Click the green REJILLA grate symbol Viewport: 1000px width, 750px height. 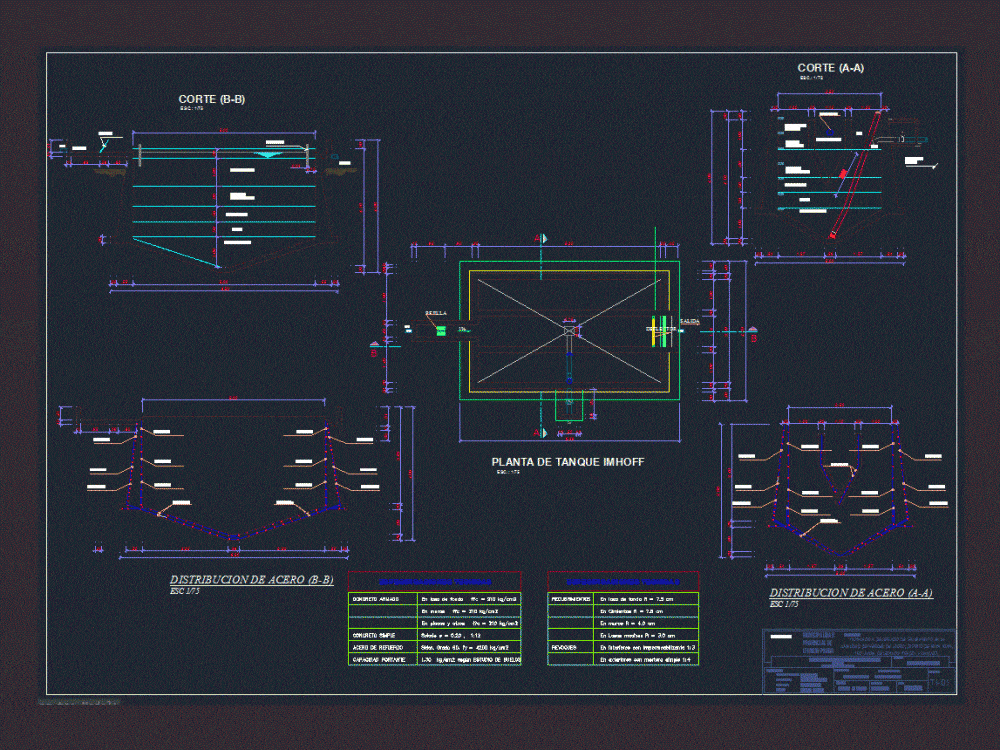[x=439, y=330]
